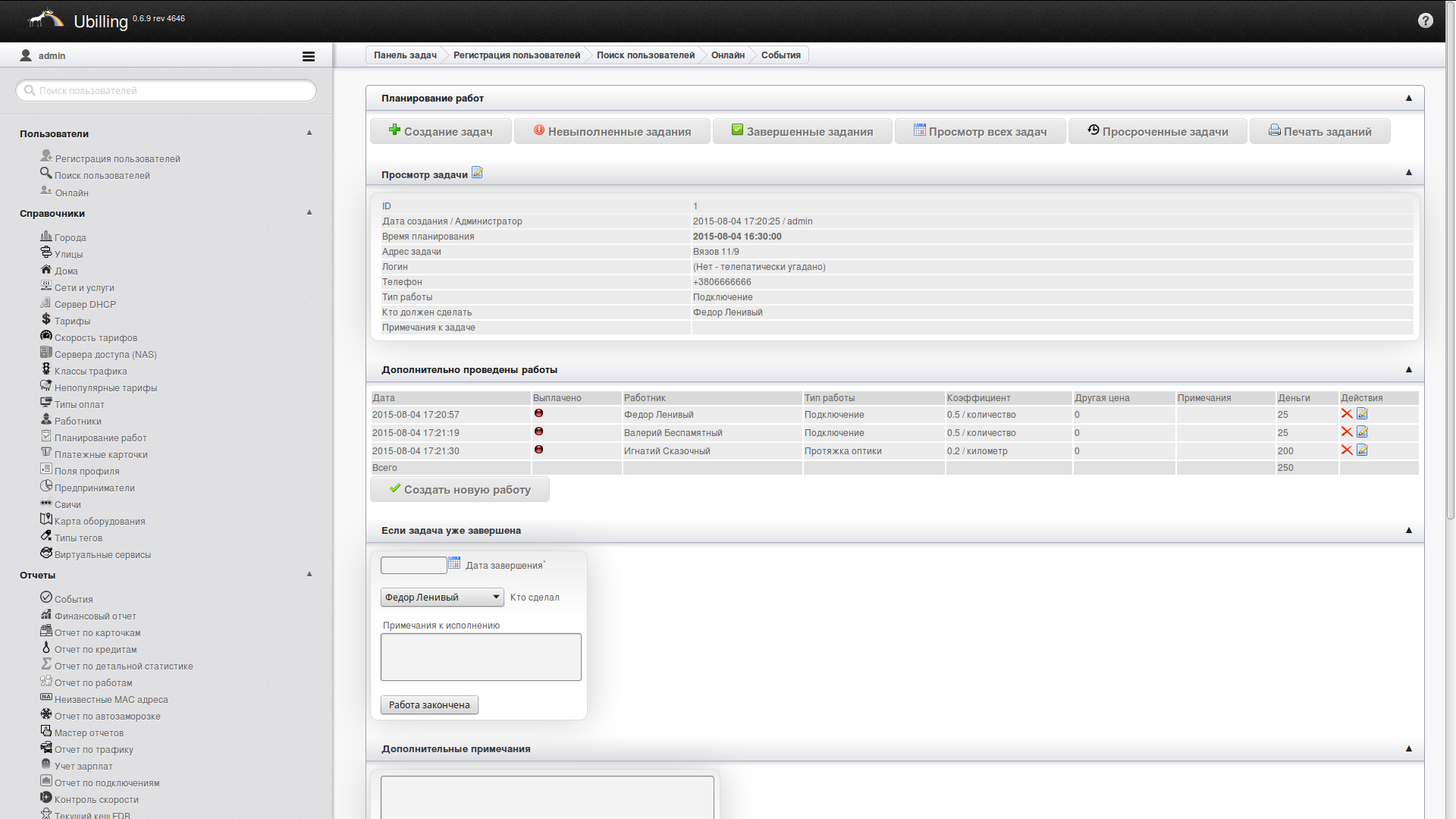The image size is (1456, 819).
Task: Focus the Примечания к исполнению text area
Action: (481, 657)
